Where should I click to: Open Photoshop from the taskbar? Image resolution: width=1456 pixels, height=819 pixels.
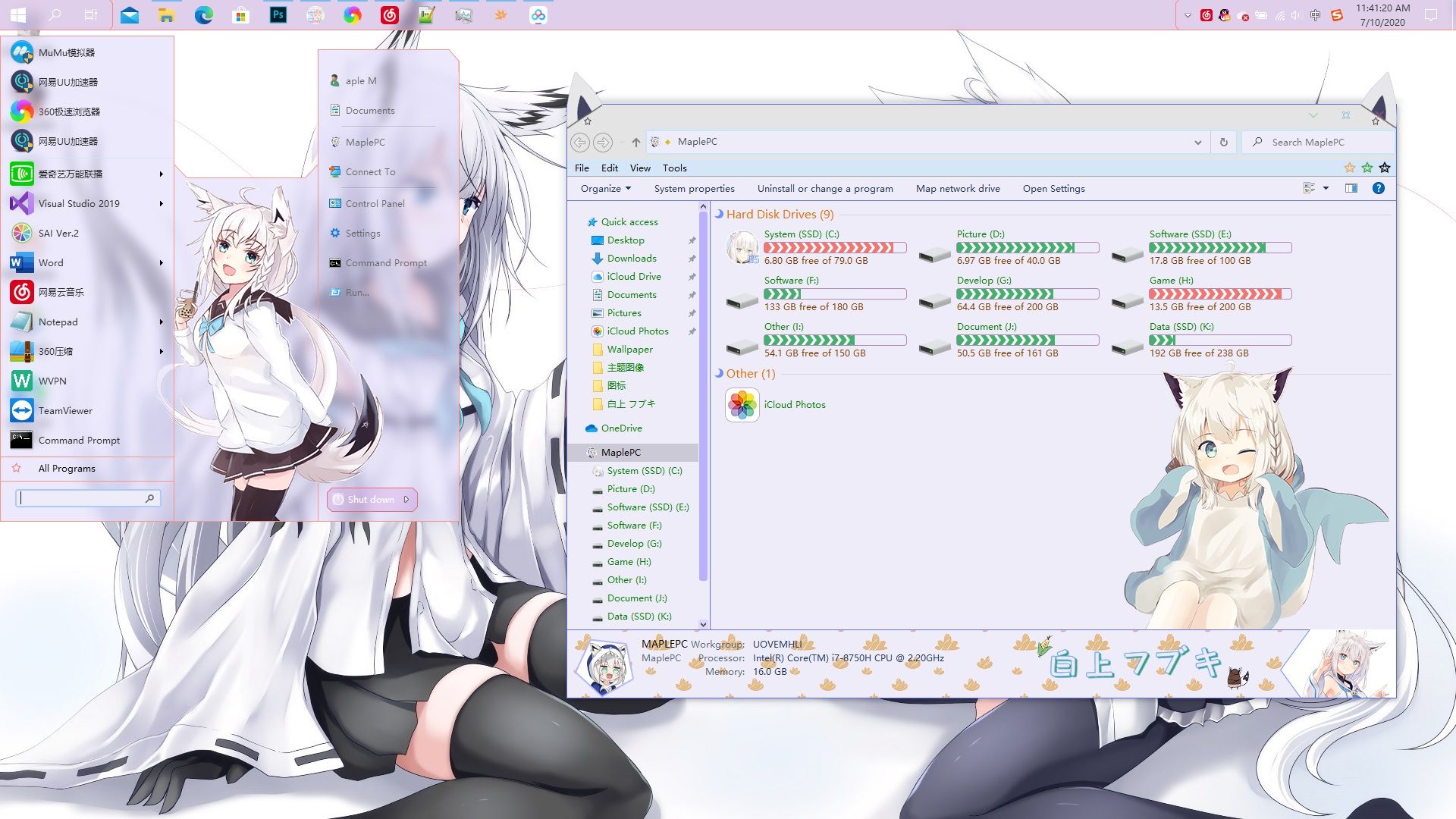[278, 14]
